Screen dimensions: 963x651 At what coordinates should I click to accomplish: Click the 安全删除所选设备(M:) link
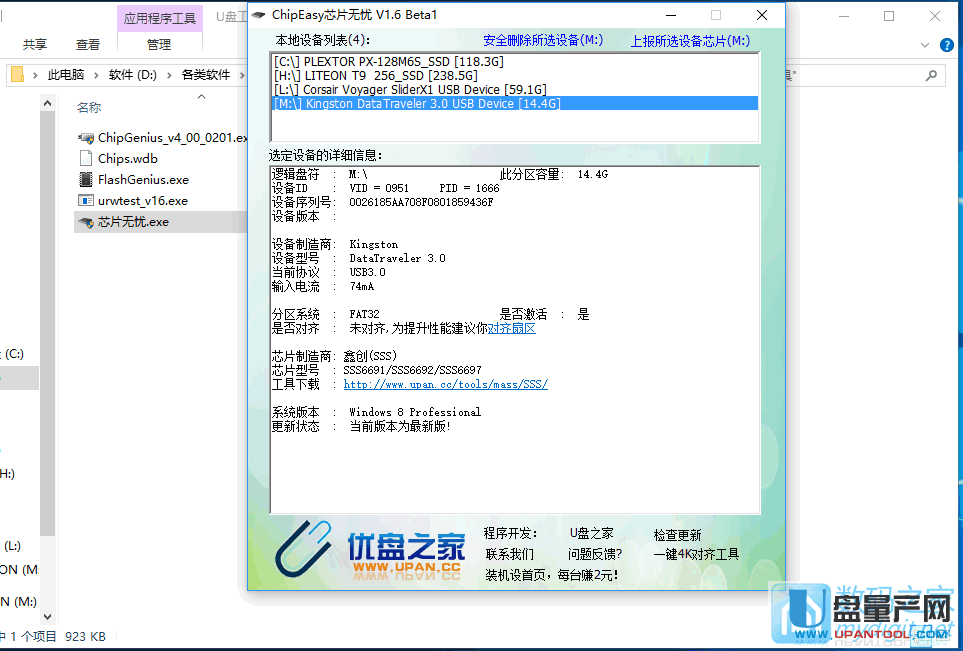click(x=542, y=41)
